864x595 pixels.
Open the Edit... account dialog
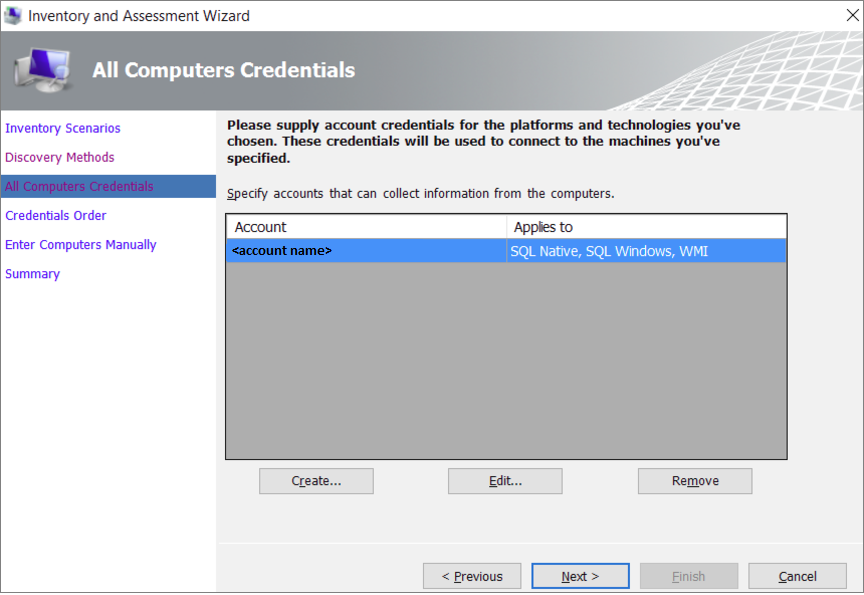[505, 481]
